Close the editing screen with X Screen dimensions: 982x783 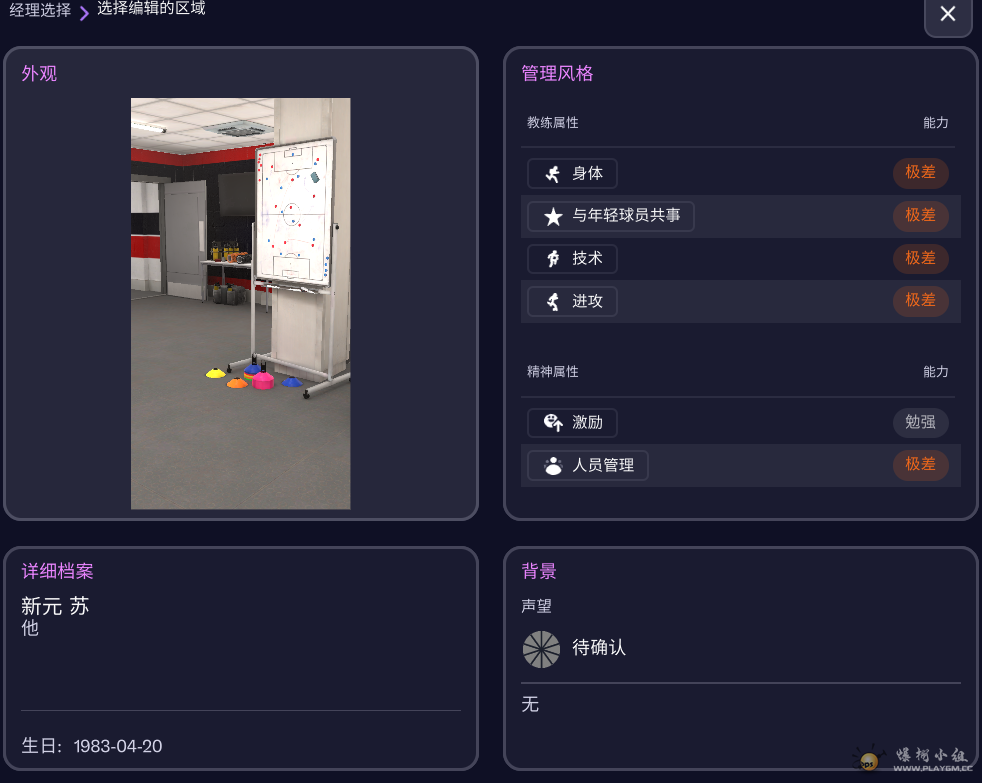click(x=948, y=14)
